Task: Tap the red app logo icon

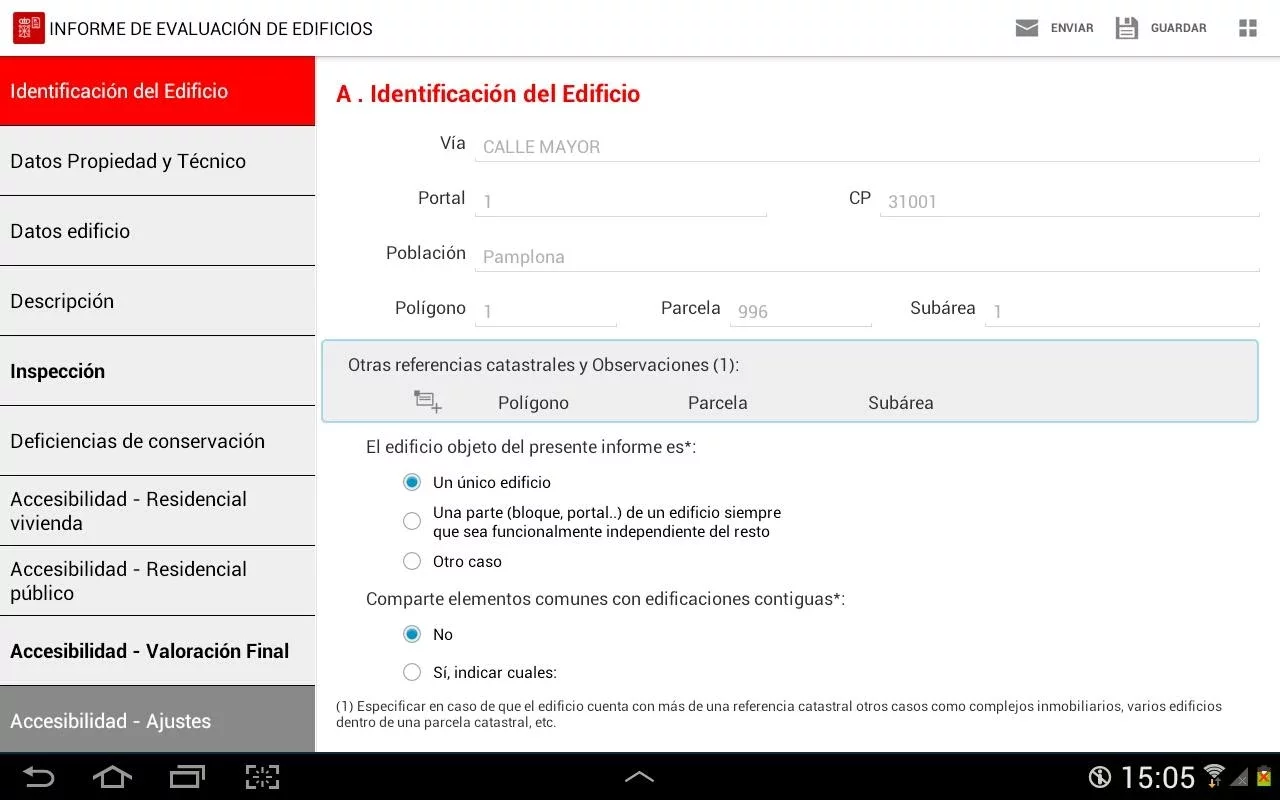Action: 28,28
